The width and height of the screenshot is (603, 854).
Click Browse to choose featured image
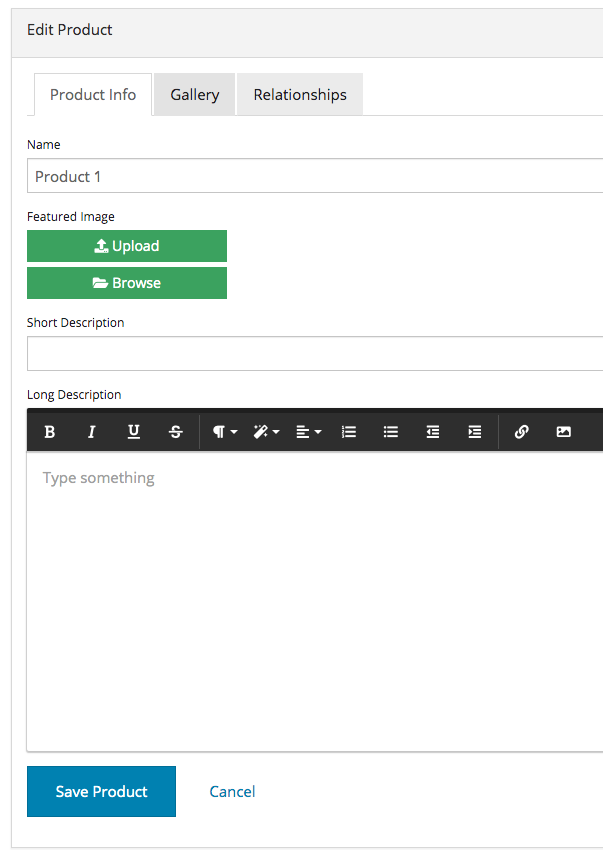pyautogui.click(x=127, y=283)
